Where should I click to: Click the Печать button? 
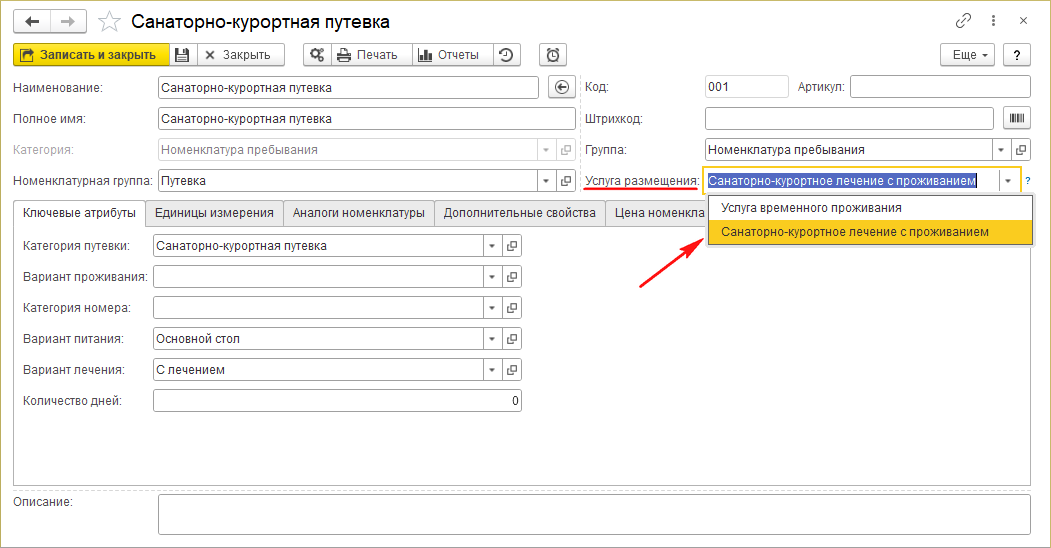[x=367, y=55]
